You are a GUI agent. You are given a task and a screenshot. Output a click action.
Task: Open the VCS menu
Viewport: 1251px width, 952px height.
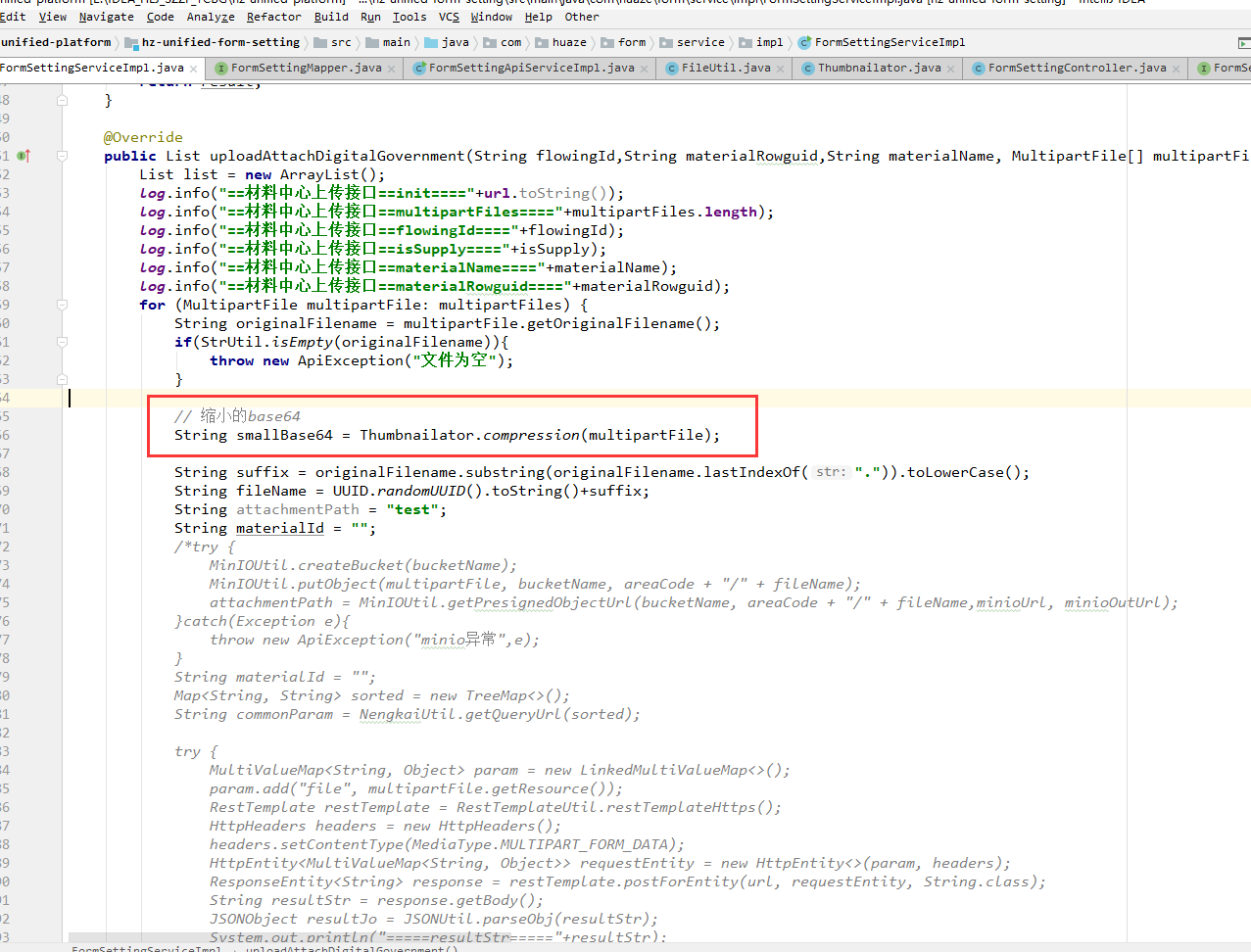click(x=449, y=17)
